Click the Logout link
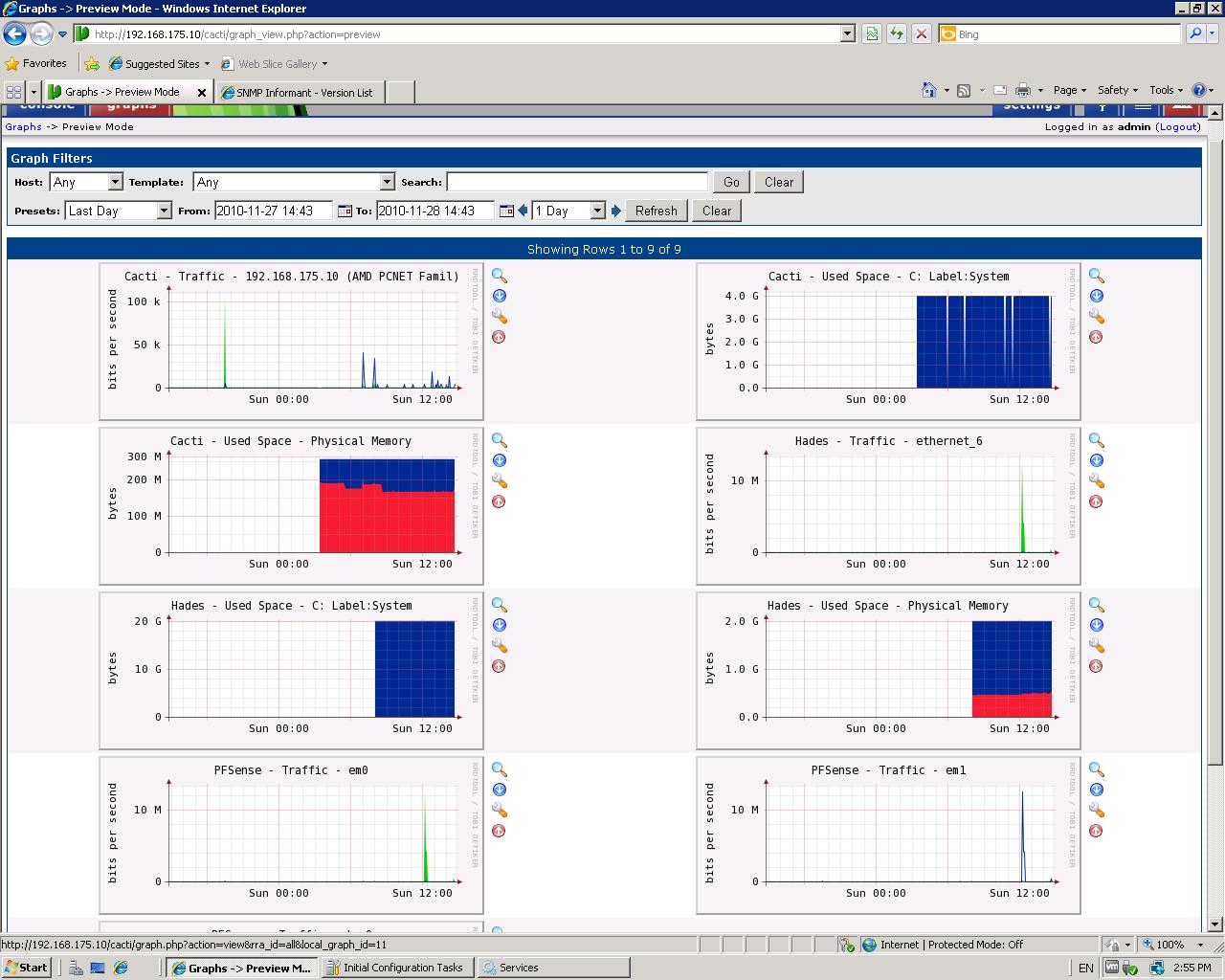The image size is (1225, 980). 1177,126
